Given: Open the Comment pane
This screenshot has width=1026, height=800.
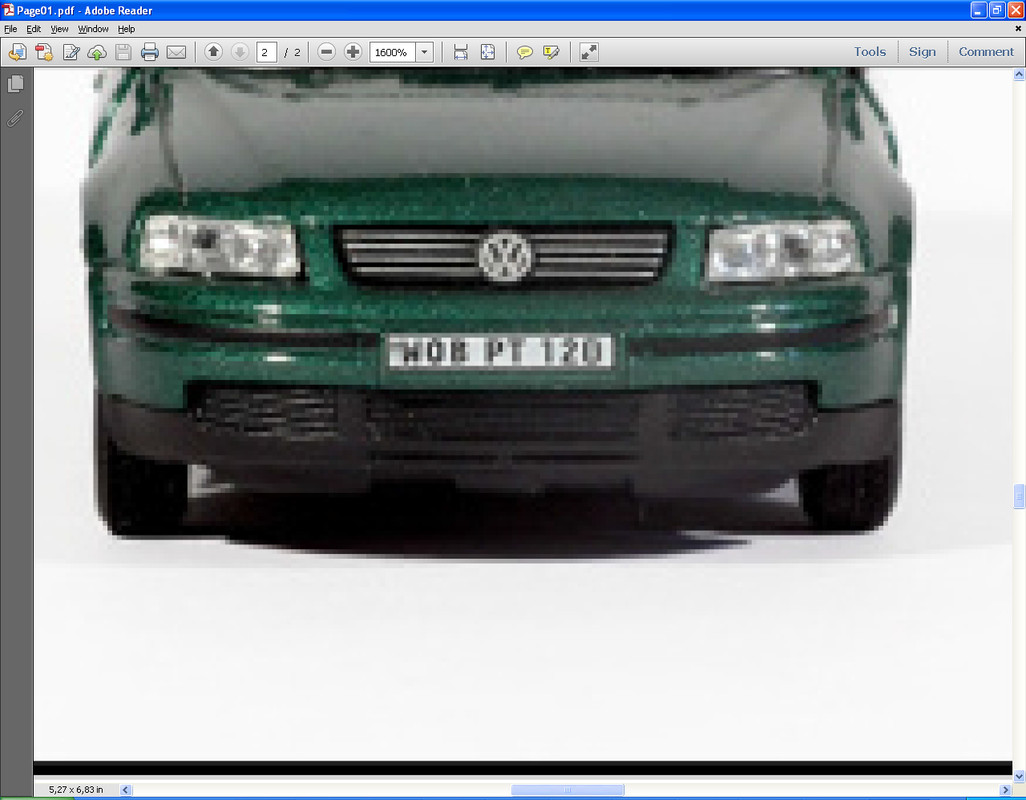Looking at the screenshot, I should pos(986,52).
